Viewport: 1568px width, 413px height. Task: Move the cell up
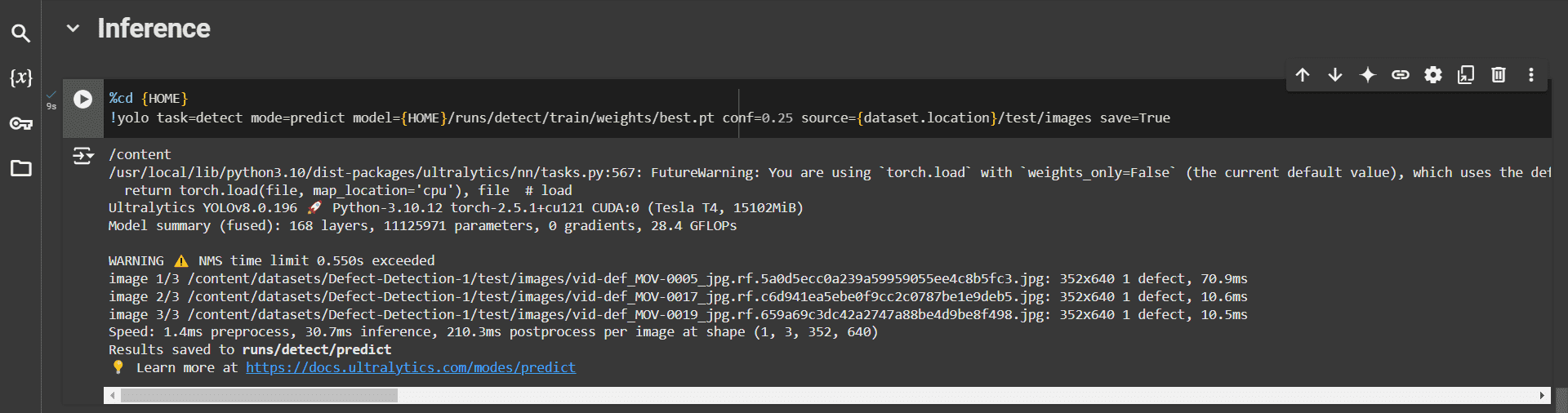pos(1303,75)
